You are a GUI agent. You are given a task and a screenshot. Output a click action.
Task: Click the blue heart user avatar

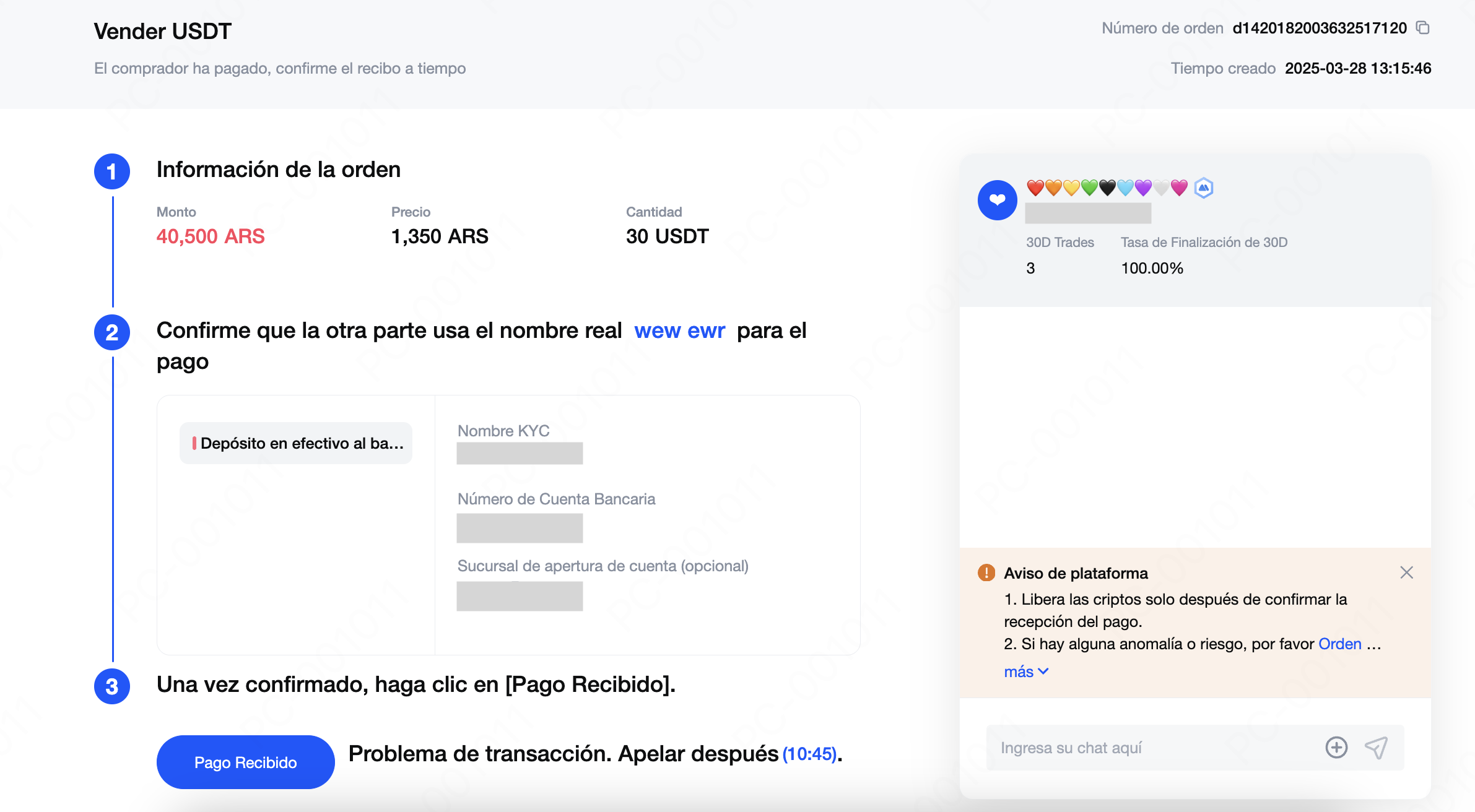(997, 200)
